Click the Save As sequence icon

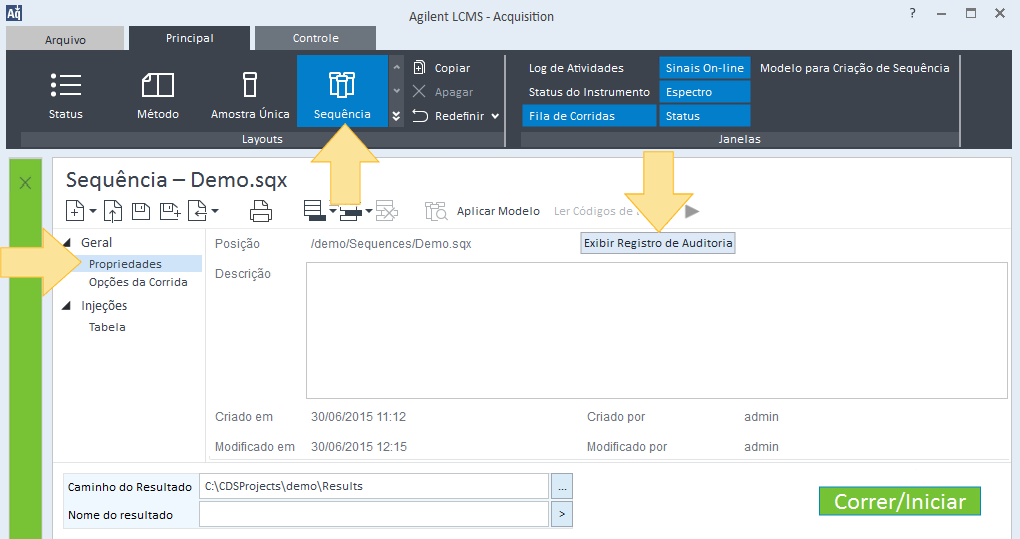(170, 211)
